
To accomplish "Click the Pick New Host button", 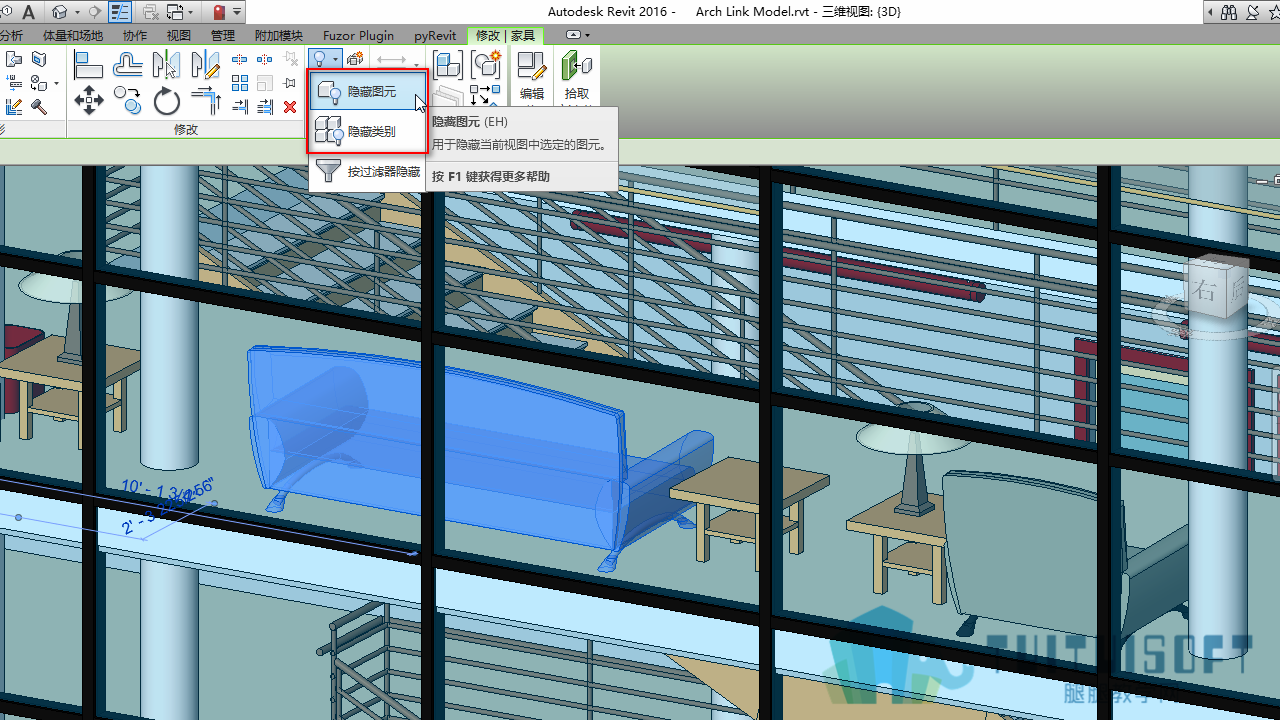I will (x=576, y=78).
